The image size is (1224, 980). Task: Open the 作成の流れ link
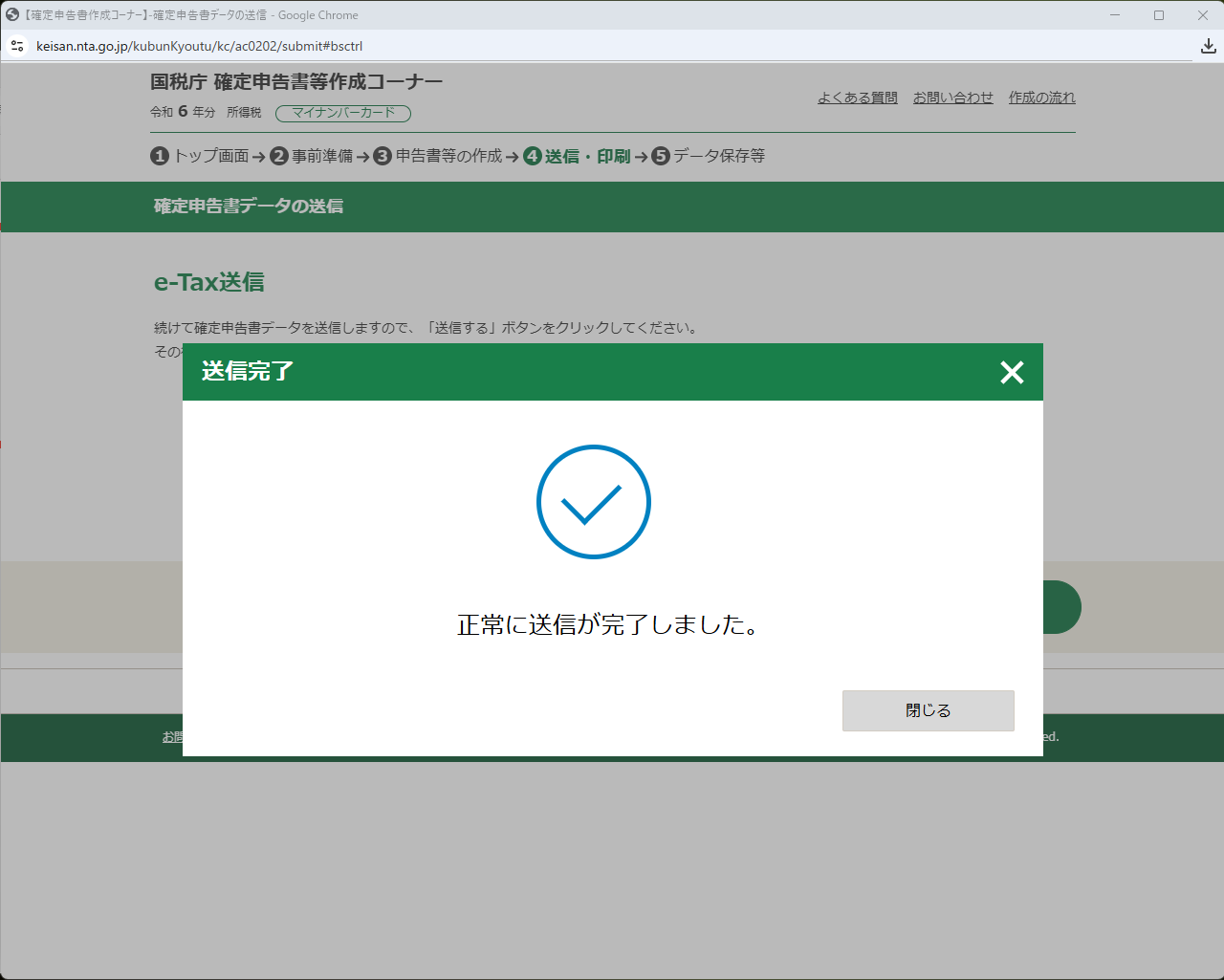(1042, 98)
